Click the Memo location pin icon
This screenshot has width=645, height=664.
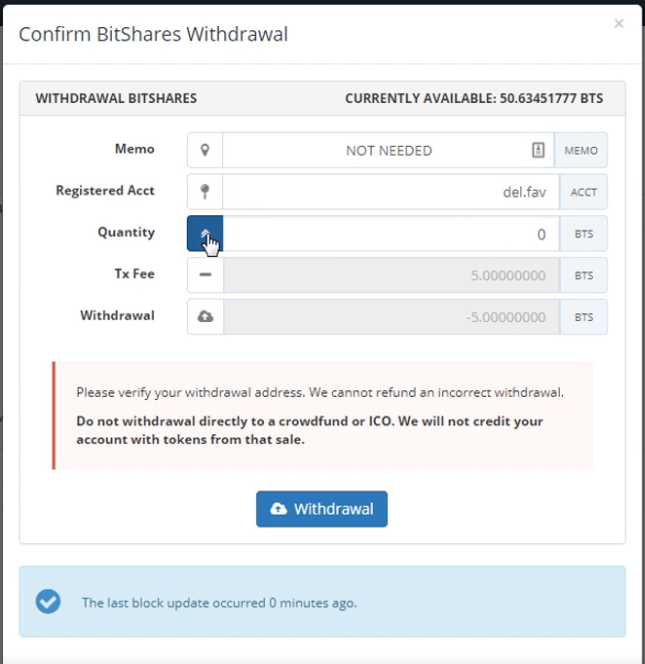tap(205, 150)
